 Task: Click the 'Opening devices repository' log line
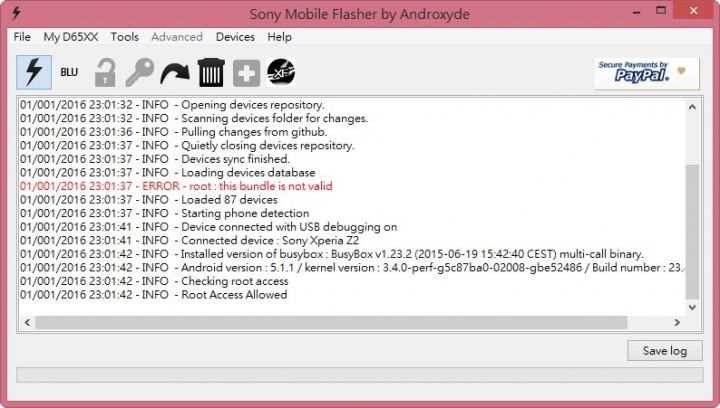click(x=172, y=105)
